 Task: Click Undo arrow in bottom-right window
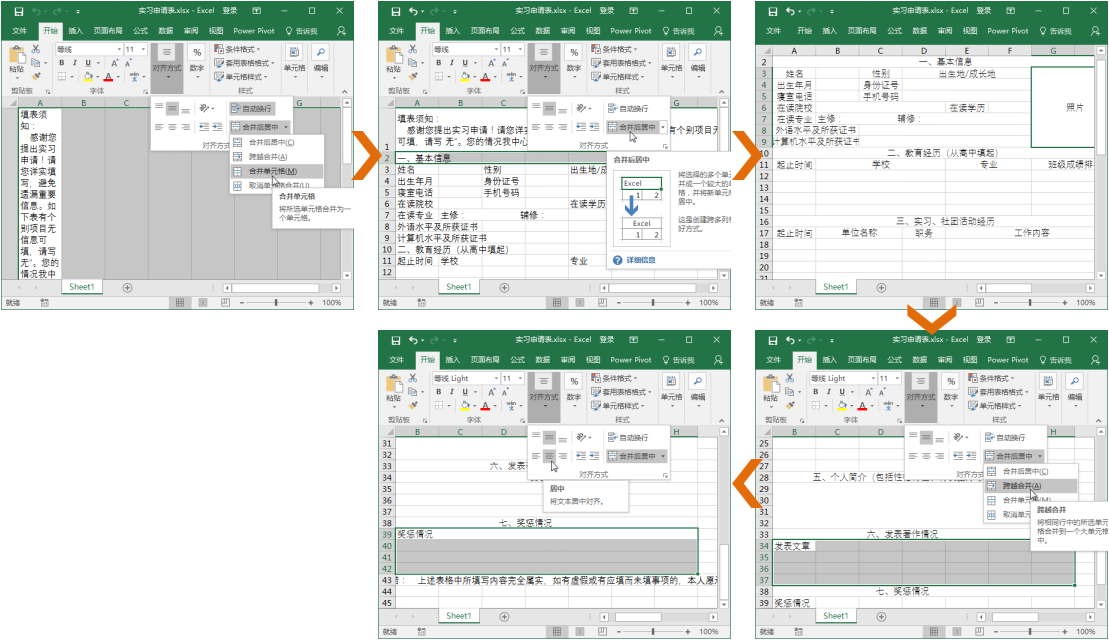click(790, 341)
